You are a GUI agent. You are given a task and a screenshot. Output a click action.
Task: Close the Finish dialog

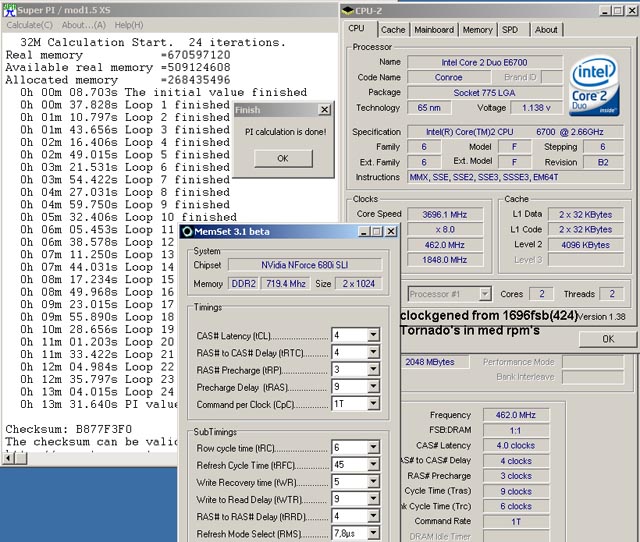324,110
